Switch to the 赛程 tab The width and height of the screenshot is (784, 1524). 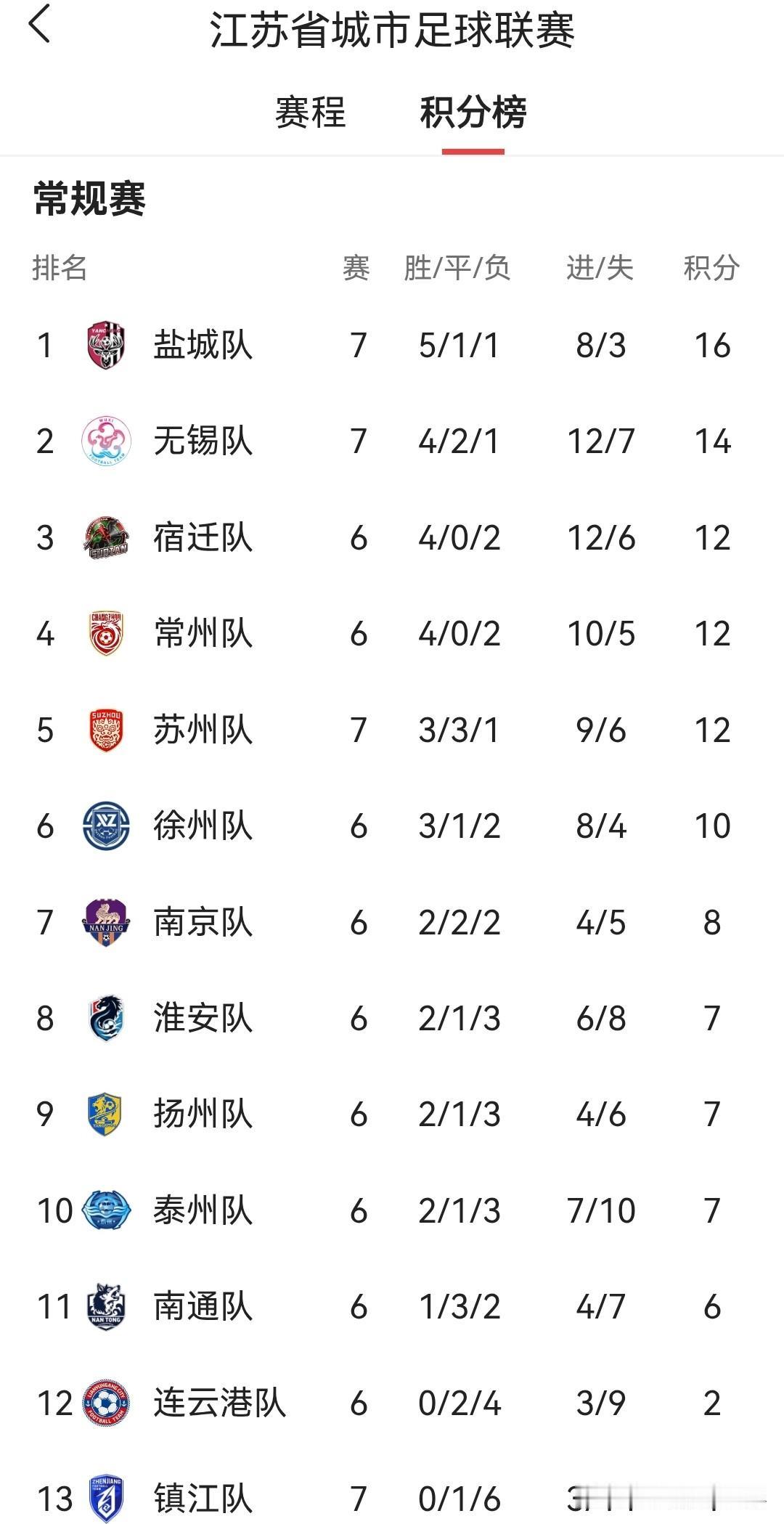pos(311,113)
